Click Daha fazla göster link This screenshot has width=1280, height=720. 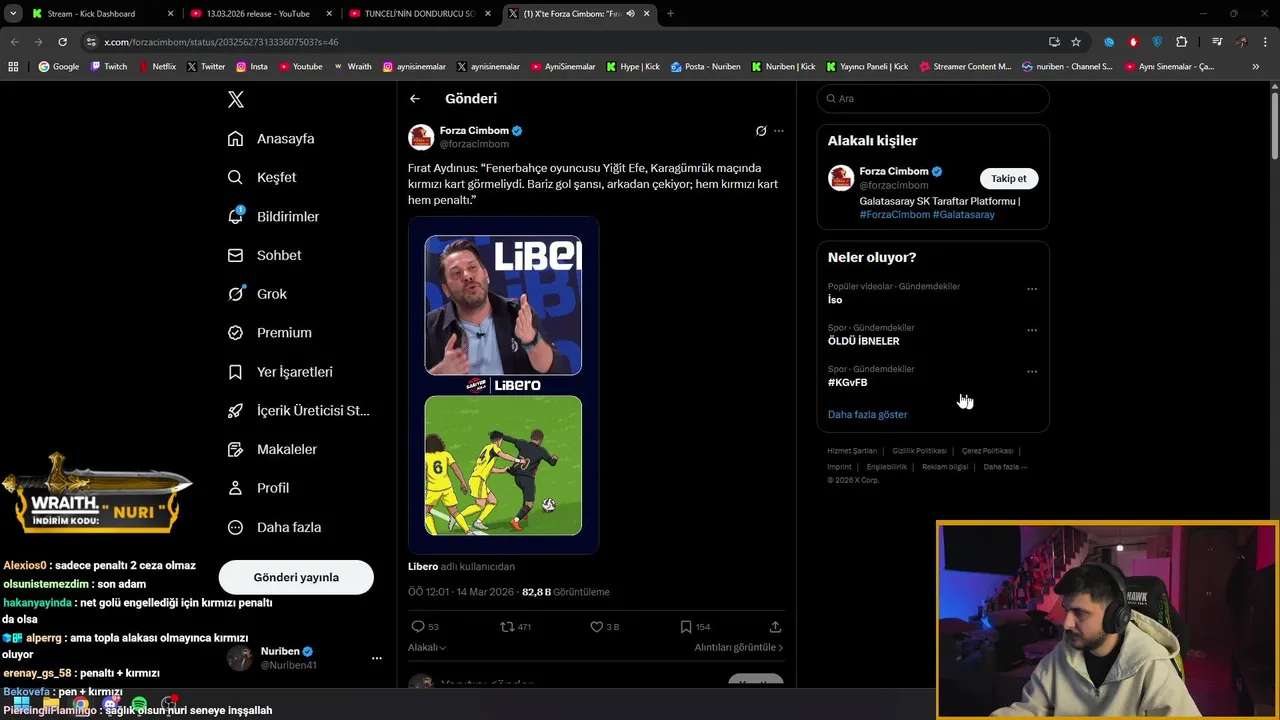[x=867, y=414]
